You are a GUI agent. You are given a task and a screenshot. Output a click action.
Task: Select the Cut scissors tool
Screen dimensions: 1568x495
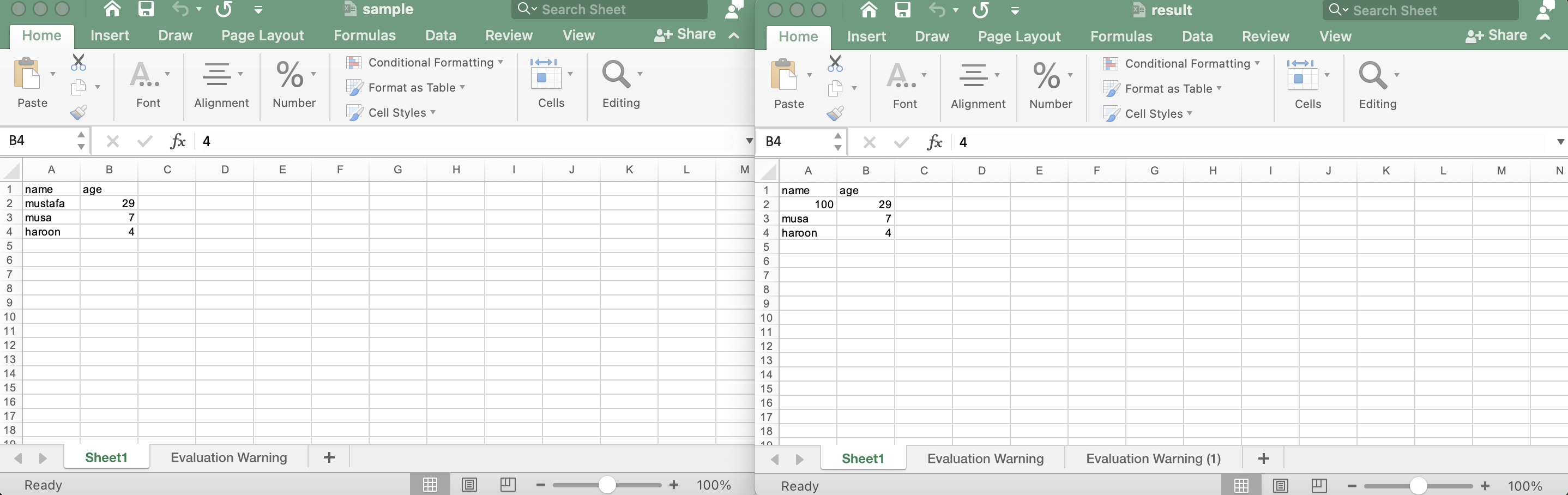tap(78, 63)
